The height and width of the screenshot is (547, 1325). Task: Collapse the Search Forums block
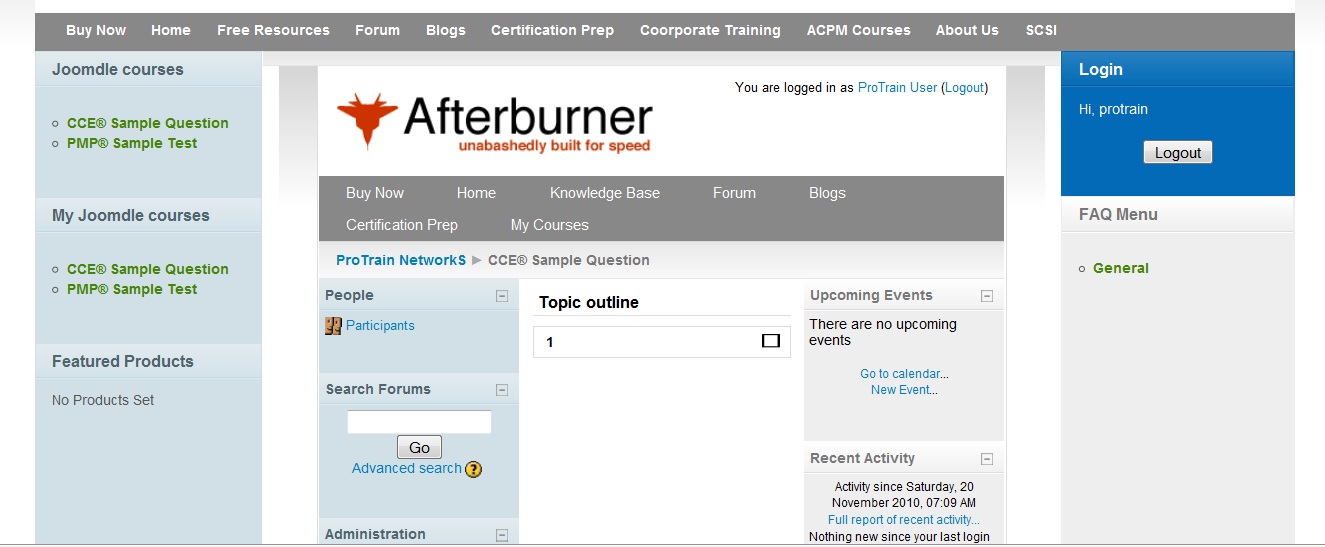[502, 390]
